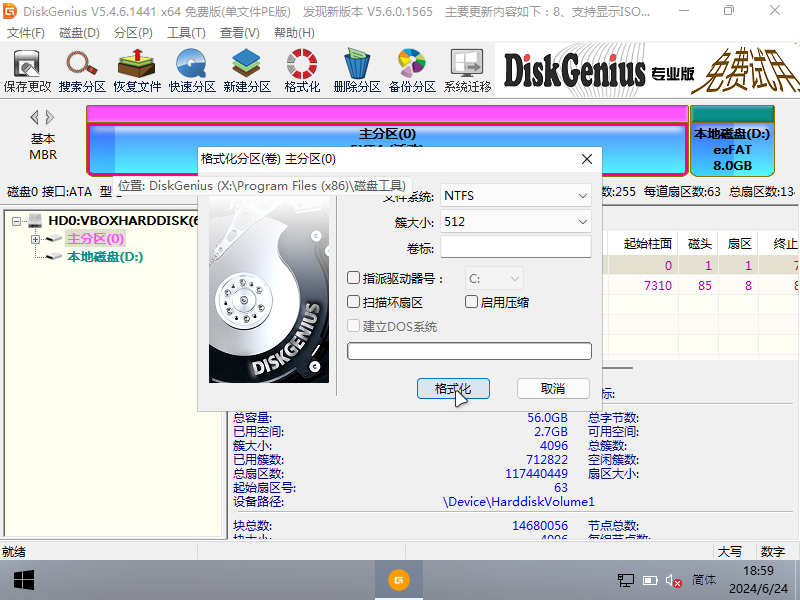Viewport: 800px width, 600px height.
Task: Toggle the Scan Bad Sectors (扫描坏扇区) checkbox
Action: pyautogui.click(x=353, y=302)
